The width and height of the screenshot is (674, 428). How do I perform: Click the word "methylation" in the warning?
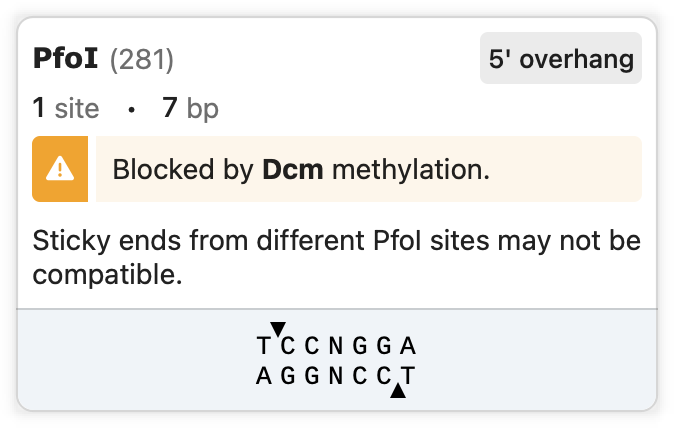pyautogui.click(x=410, y=169)
